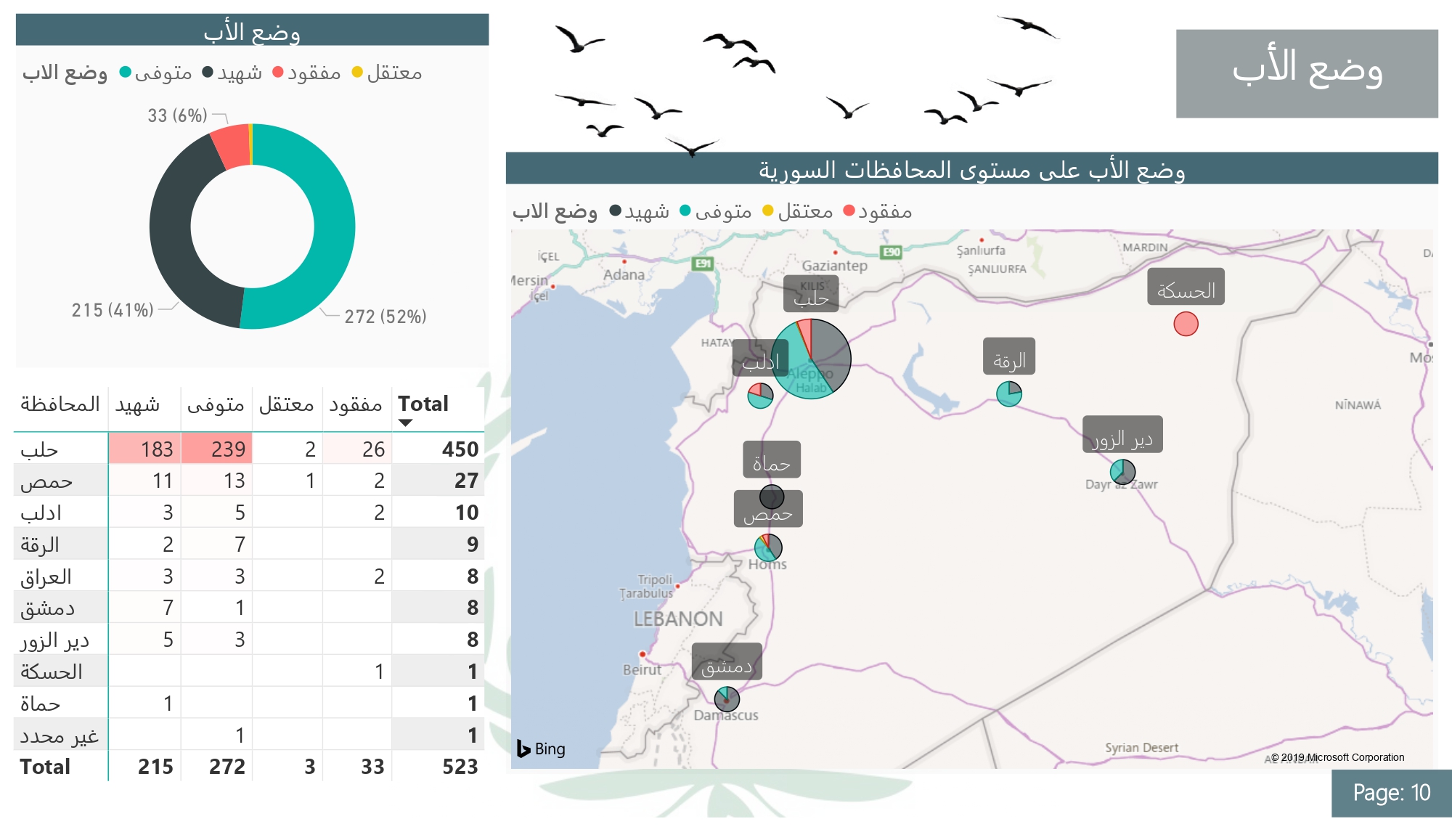1452x840 pixels.
Task: Click the Deir ez-Zor pie marker
Action: pyautogui.click(x=1122, y=472)
